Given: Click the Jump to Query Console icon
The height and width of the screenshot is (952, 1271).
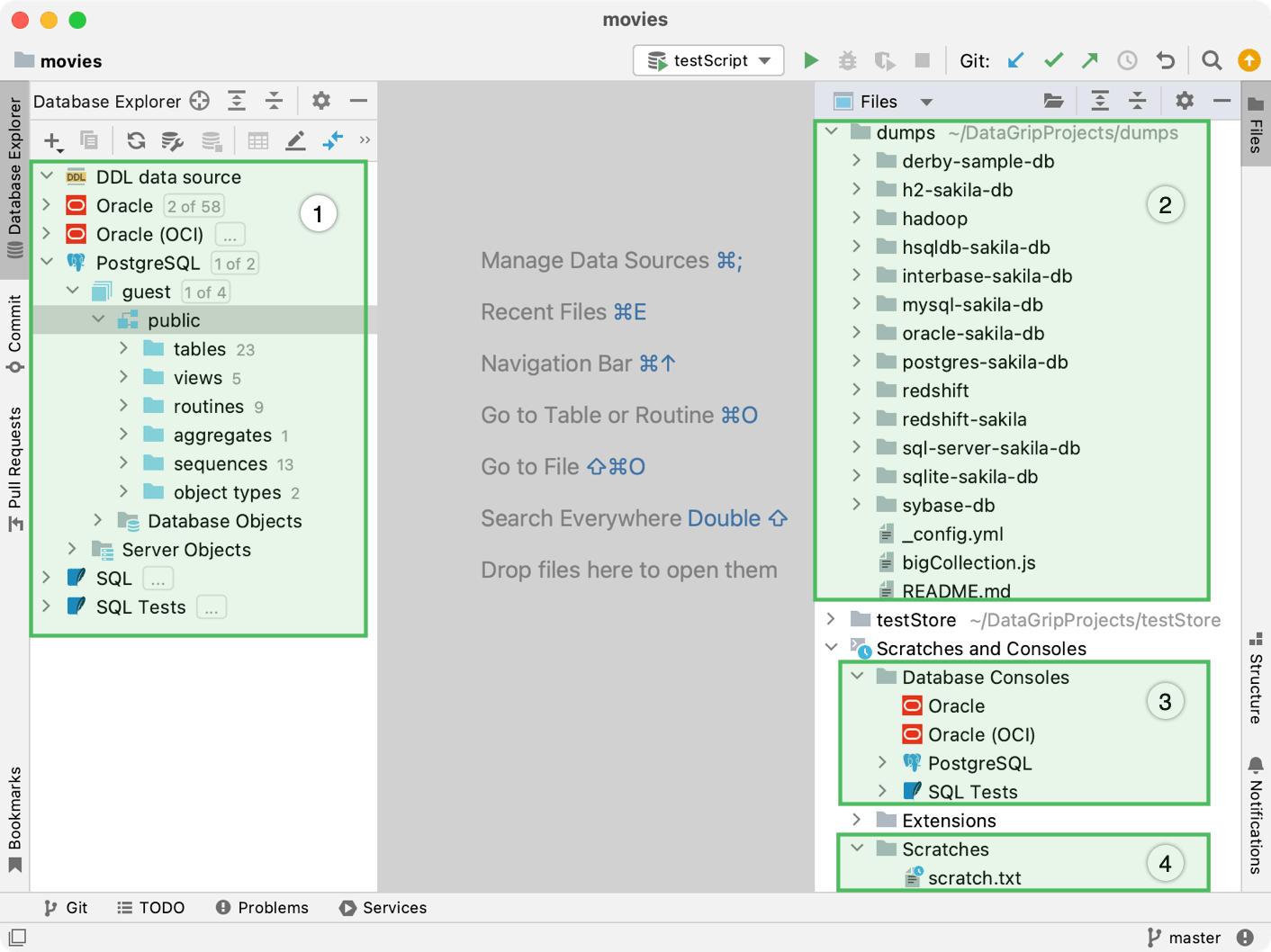Looking at the screenshot, I should [x=333, y=140].
